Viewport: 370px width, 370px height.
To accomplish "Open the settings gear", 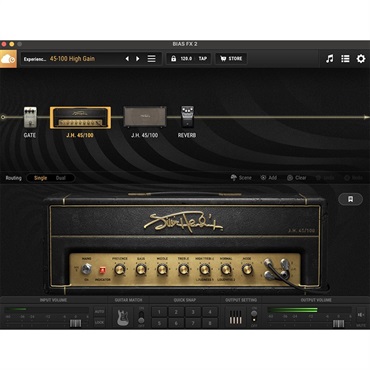I will [361, 59].
